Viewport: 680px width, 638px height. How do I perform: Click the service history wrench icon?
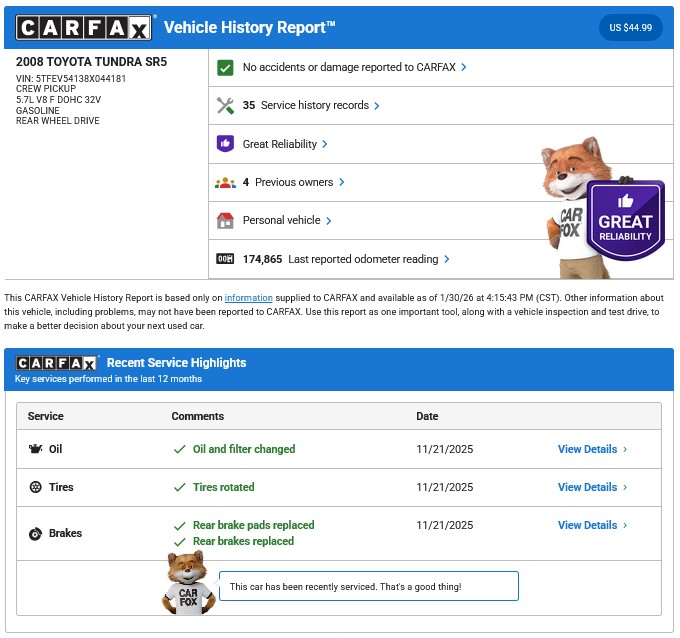coord(225,105)
